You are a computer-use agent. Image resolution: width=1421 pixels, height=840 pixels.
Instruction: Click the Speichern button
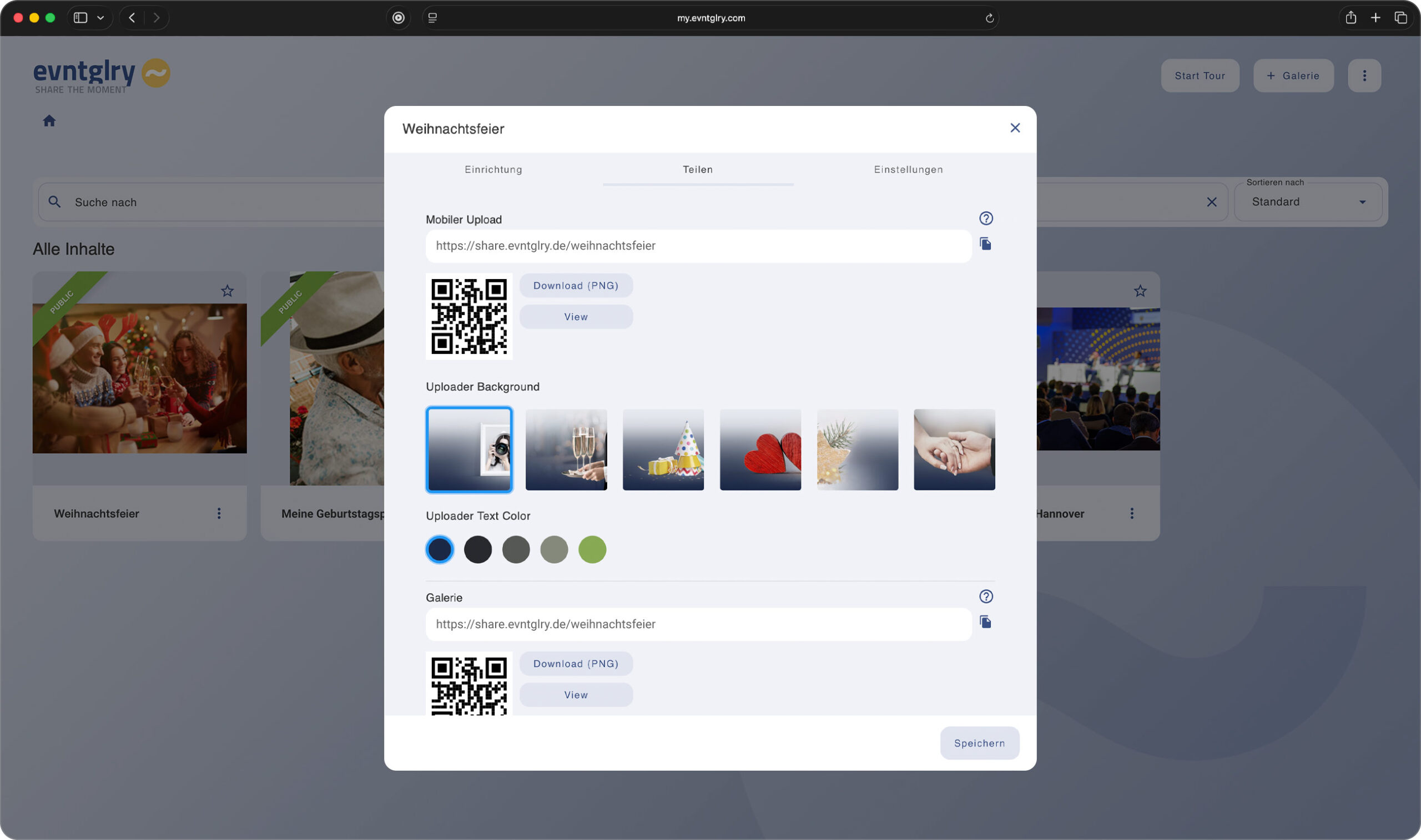[x=979, y=743]
